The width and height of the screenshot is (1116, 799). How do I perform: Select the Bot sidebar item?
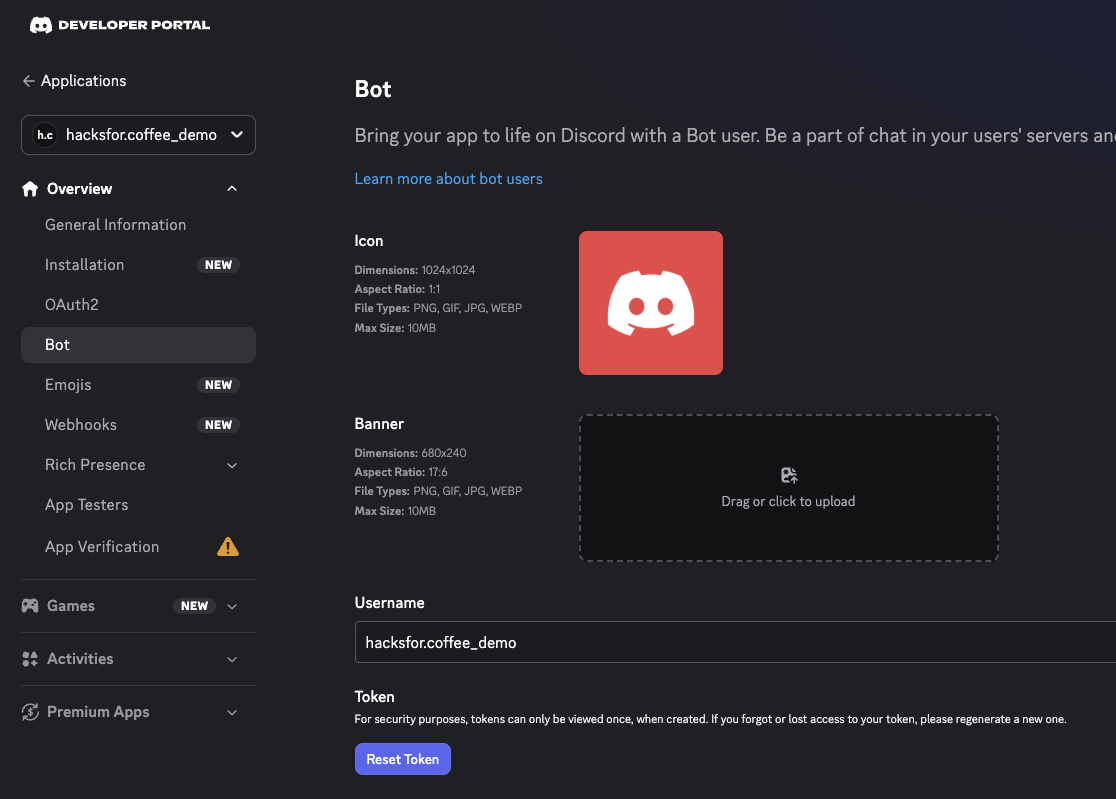pos(138,345)
